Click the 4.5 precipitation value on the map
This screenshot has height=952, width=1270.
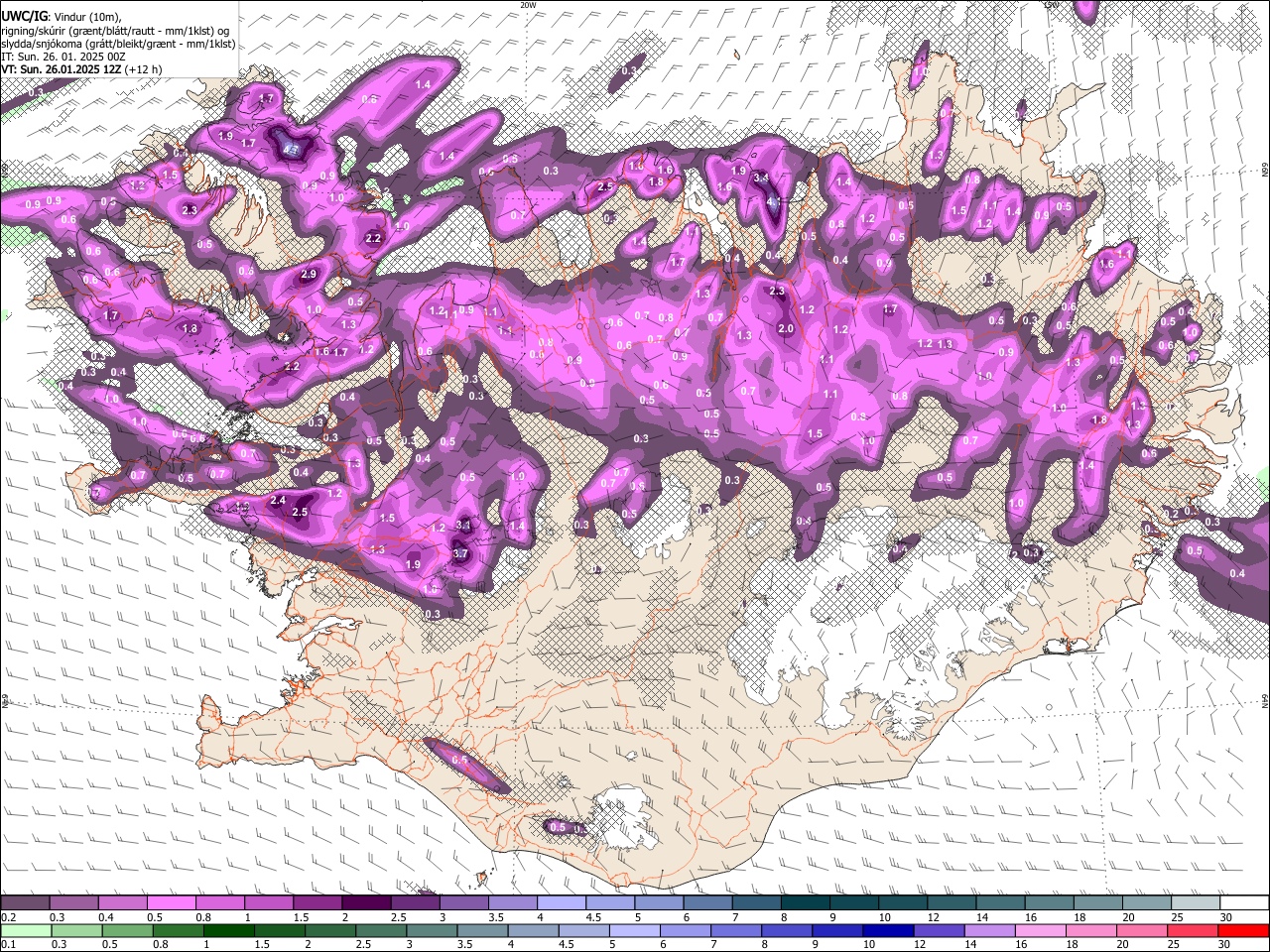coord(291,149)
